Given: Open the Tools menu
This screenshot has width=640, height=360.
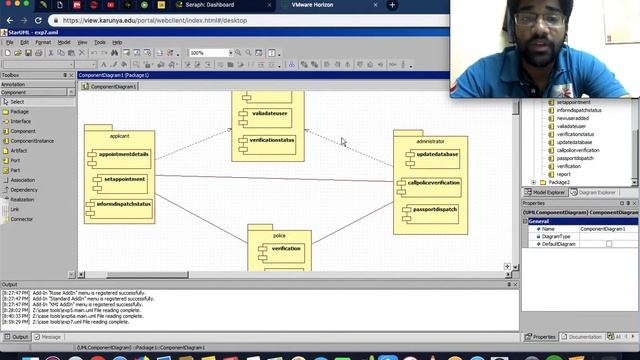Looking at the screenshot, I should pyautogui.click(x=100, y=42).
